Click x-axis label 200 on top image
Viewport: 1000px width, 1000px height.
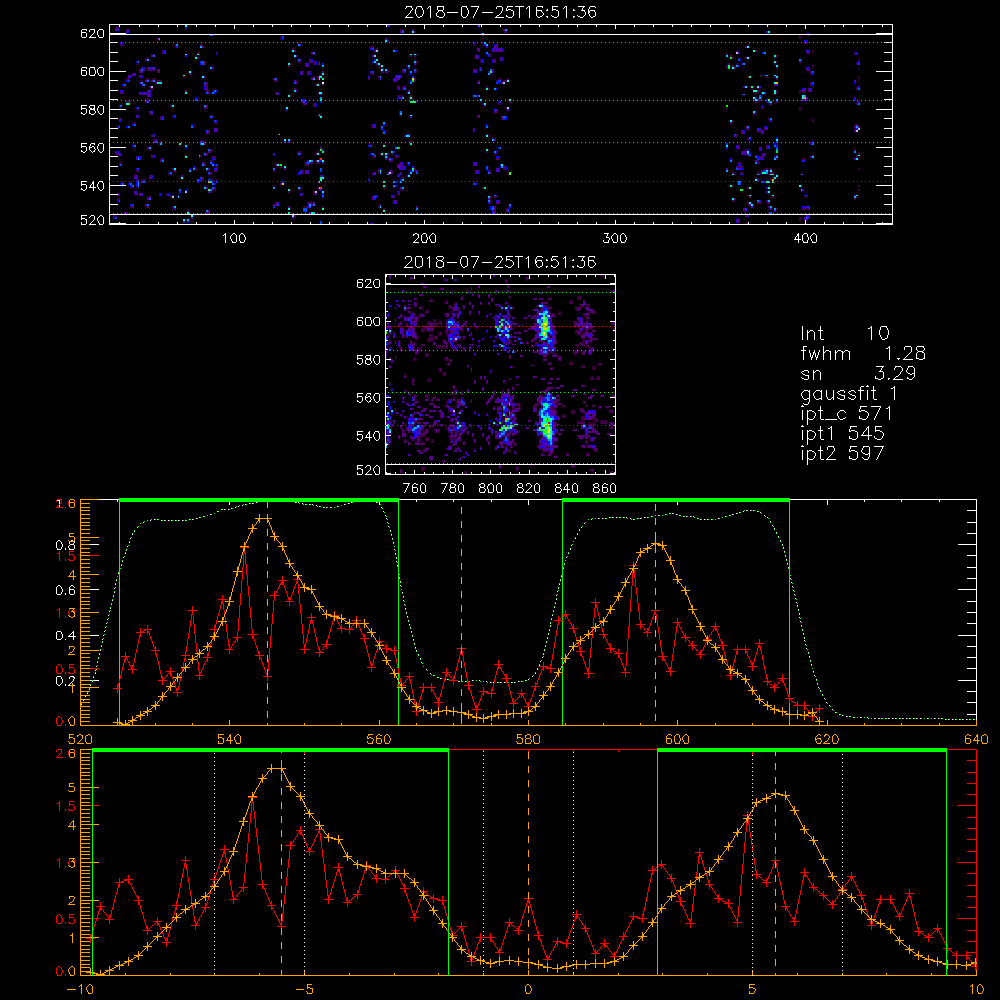click(x=424, y=239)
